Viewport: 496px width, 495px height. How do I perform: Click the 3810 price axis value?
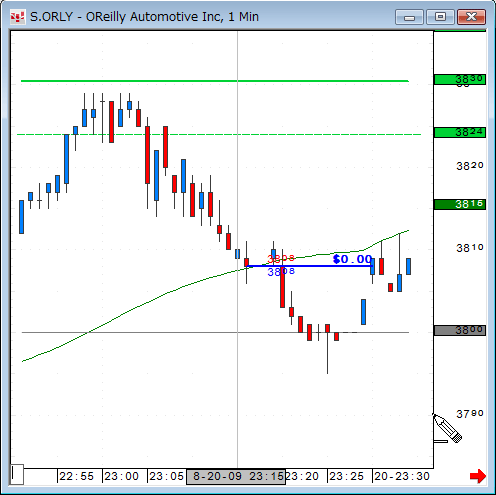pyautogui.click(x=470, y=248)
